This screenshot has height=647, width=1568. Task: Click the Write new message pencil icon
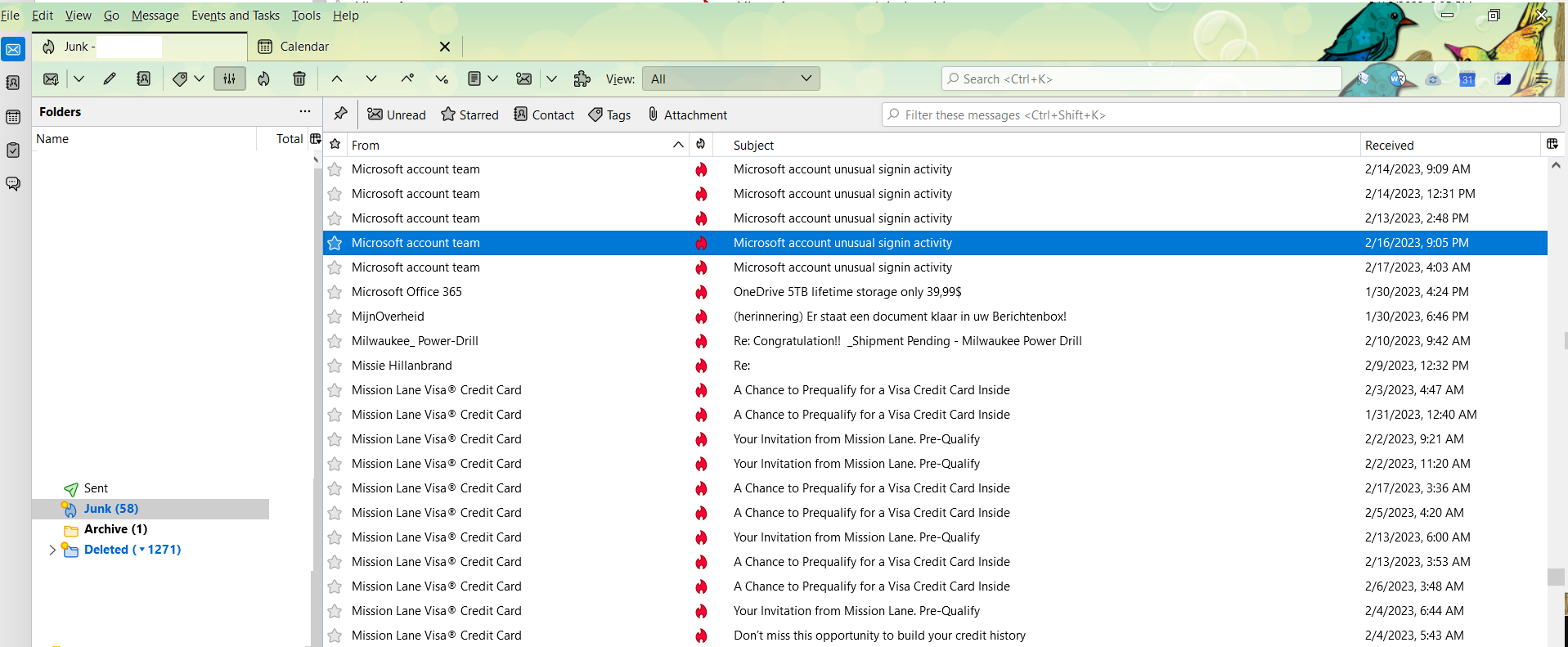click(110, 79)
